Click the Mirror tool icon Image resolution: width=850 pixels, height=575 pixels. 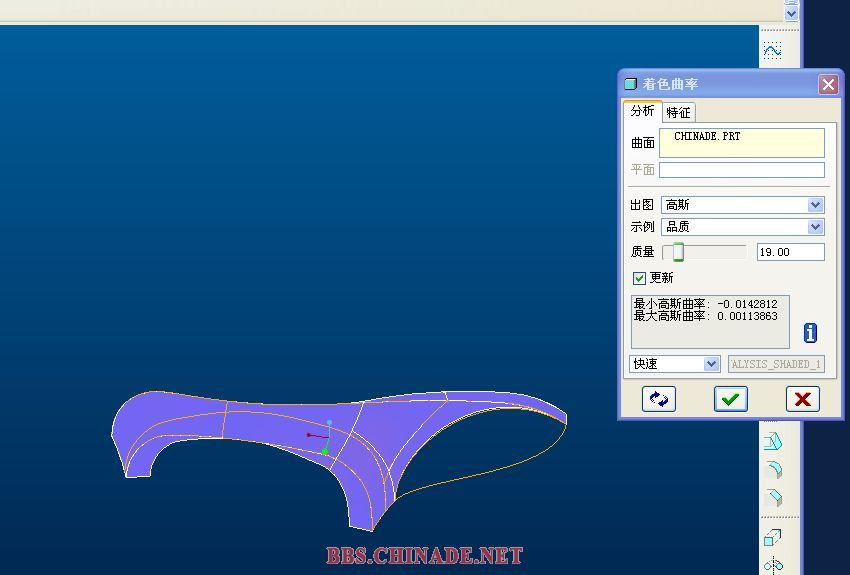[x=772, y=565]
